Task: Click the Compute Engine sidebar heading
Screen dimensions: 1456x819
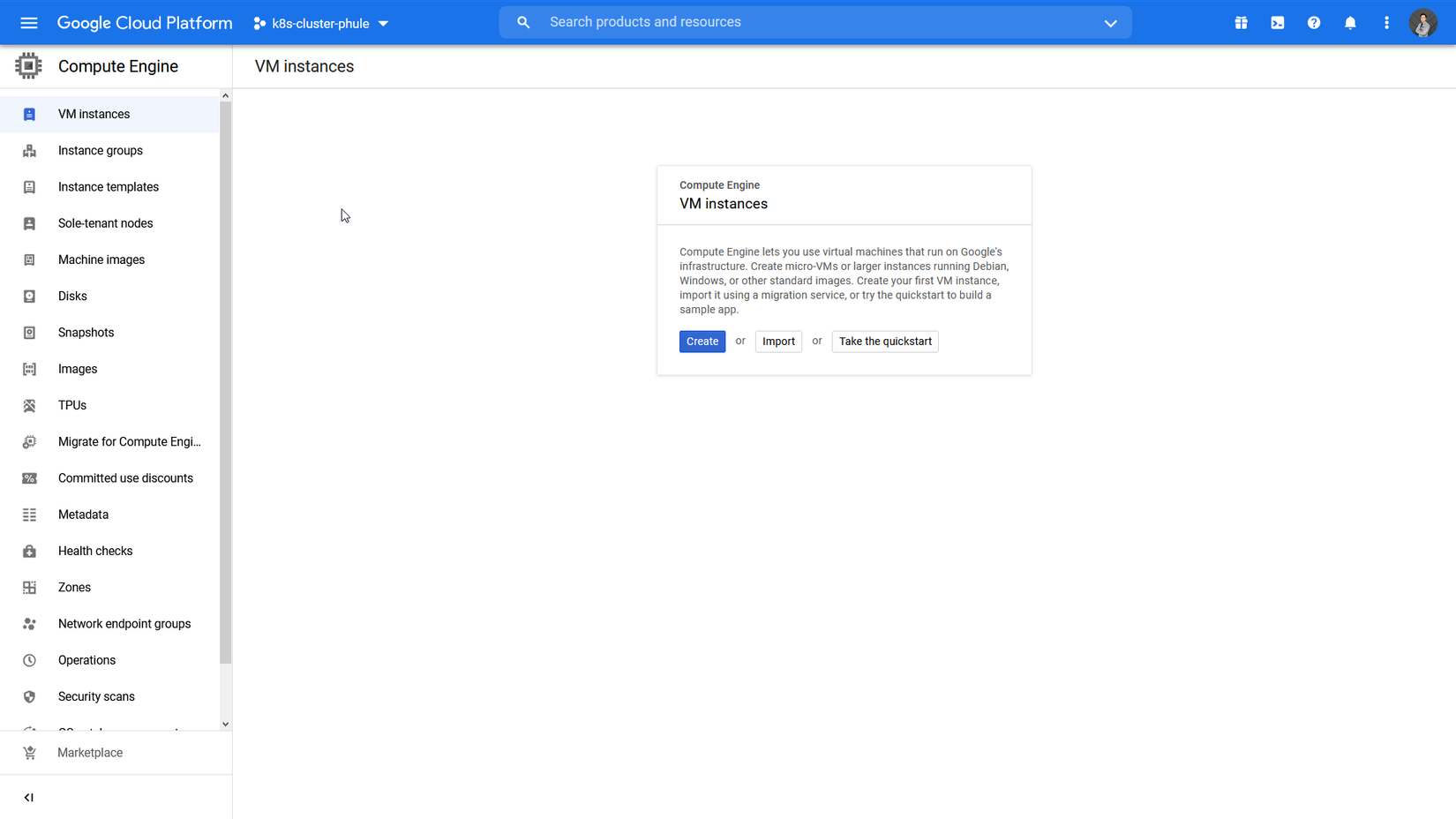Action: (118, 66)
